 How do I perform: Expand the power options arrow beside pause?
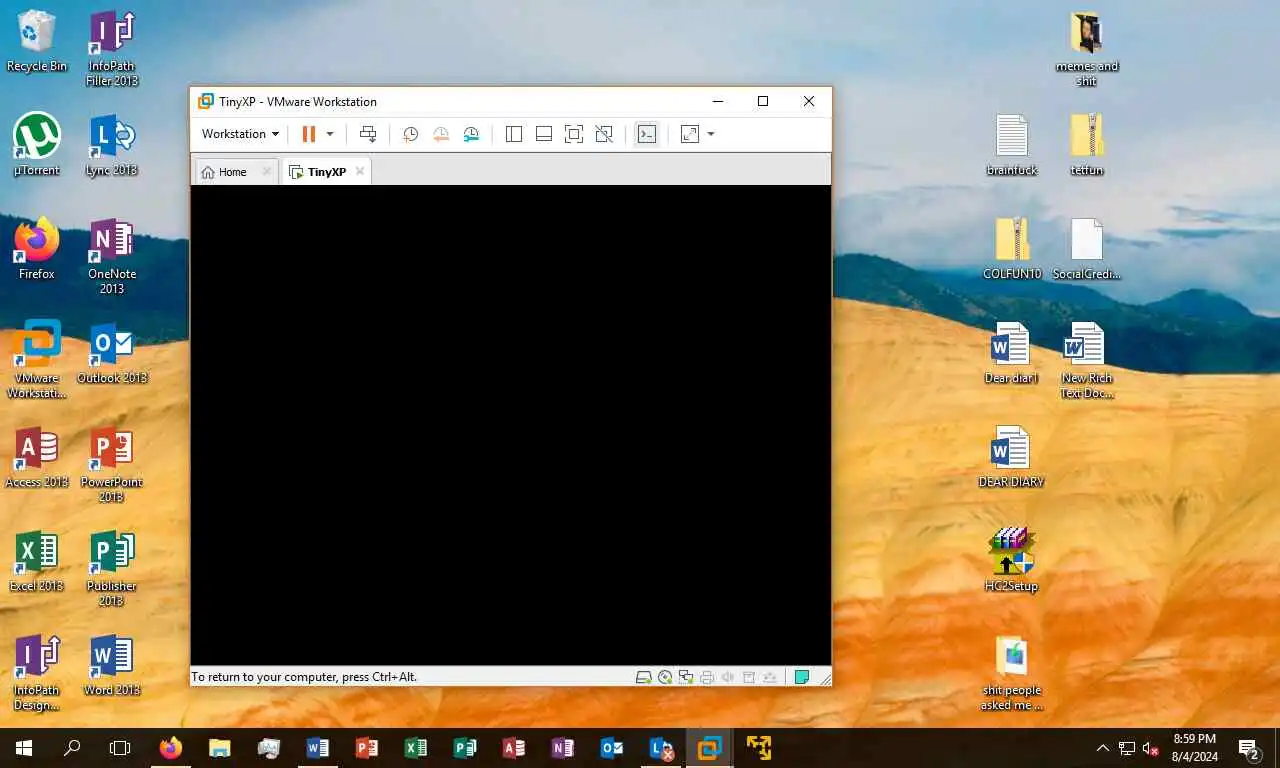click(x=330, y=134)
